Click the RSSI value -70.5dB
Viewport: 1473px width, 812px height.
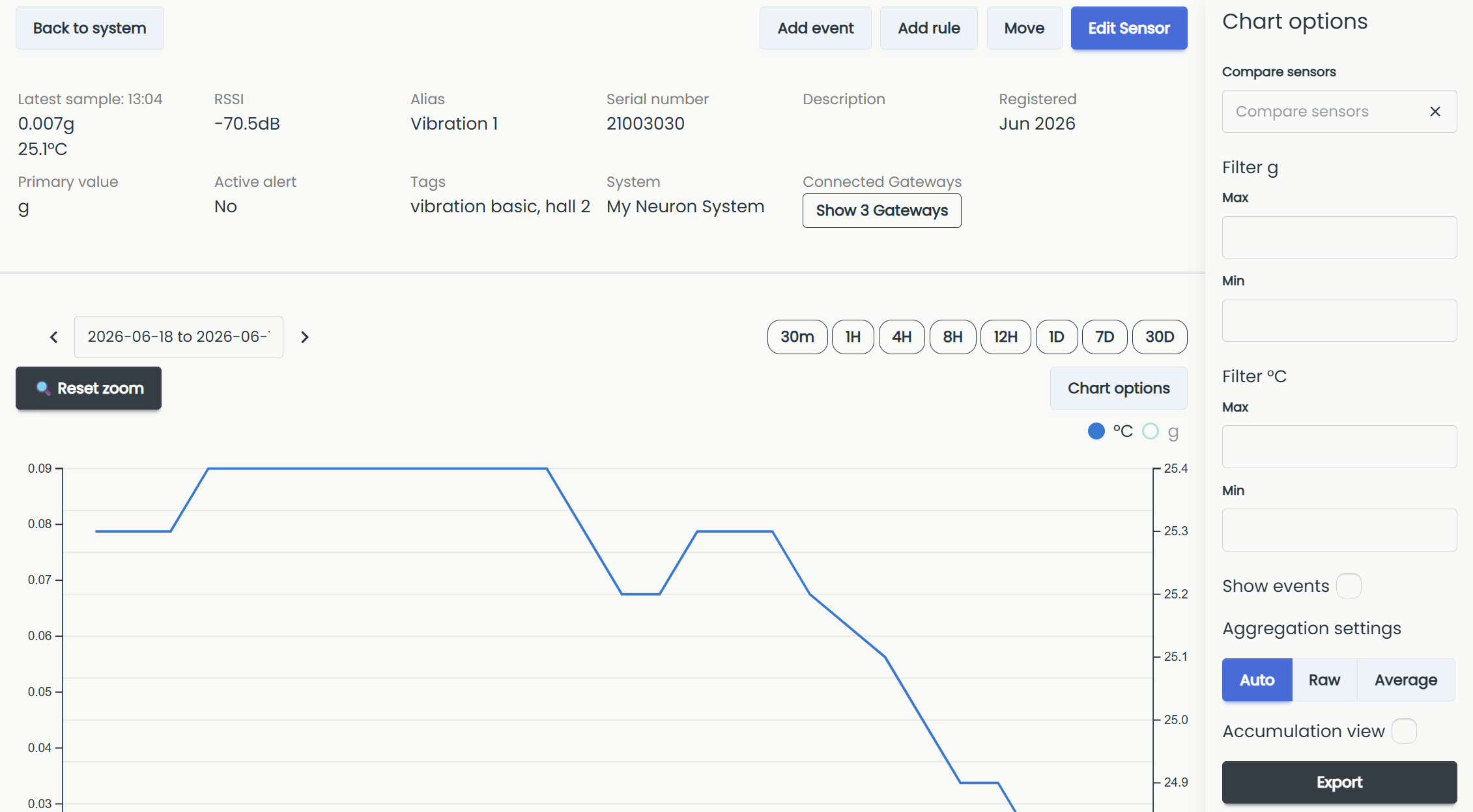tap(247, 124)
